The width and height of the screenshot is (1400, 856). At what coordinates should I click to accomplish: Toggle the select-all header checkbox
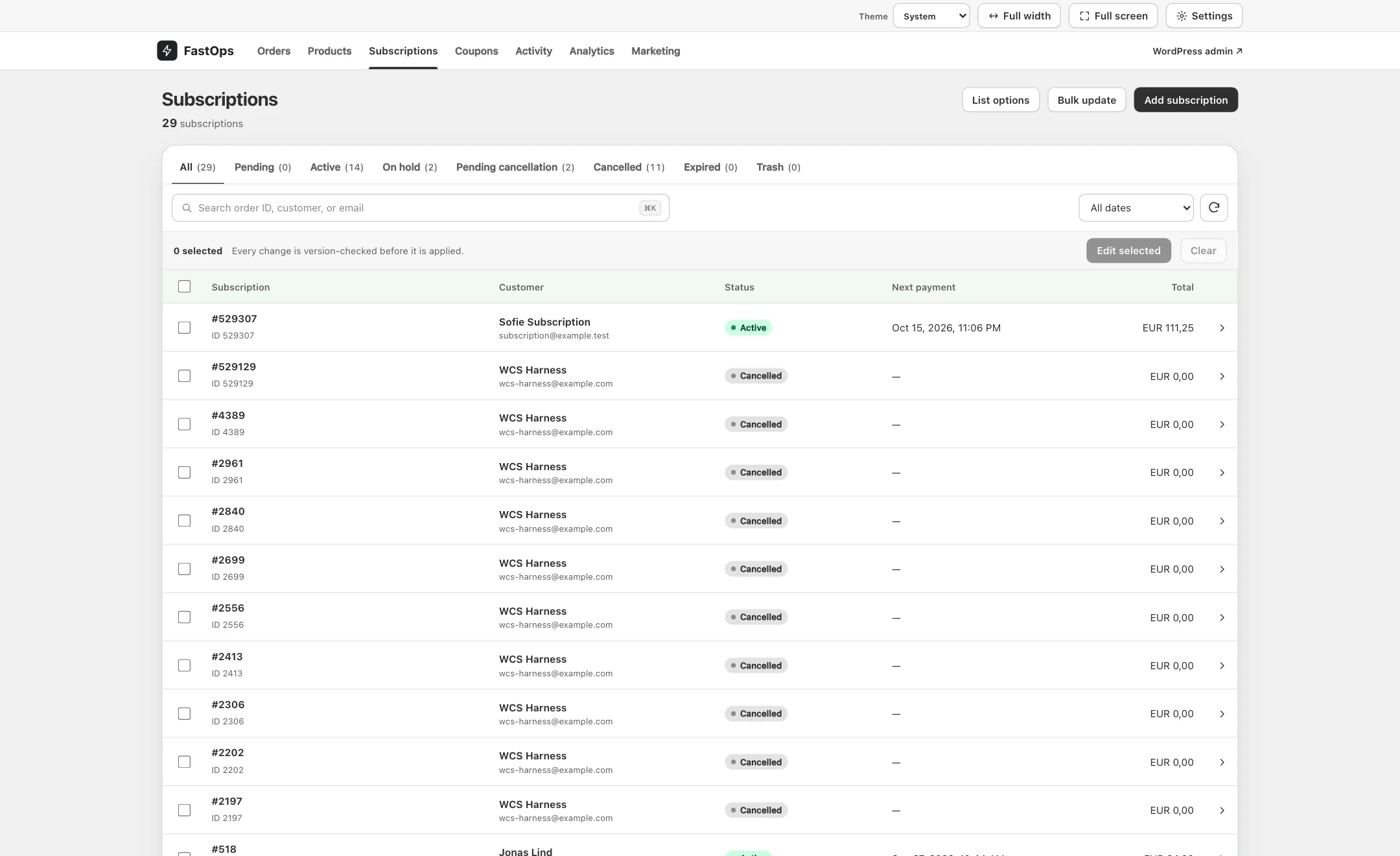184,287
